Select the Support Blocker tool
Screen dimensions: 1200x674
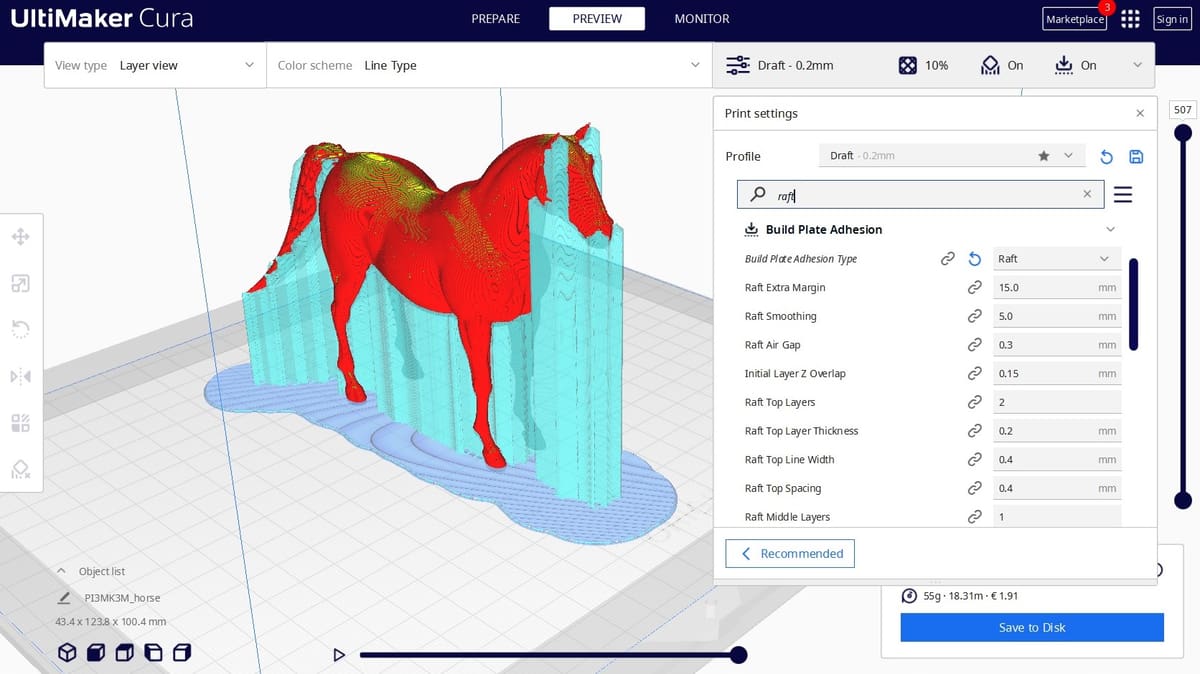pyautogui.click(x=20, y=468)
